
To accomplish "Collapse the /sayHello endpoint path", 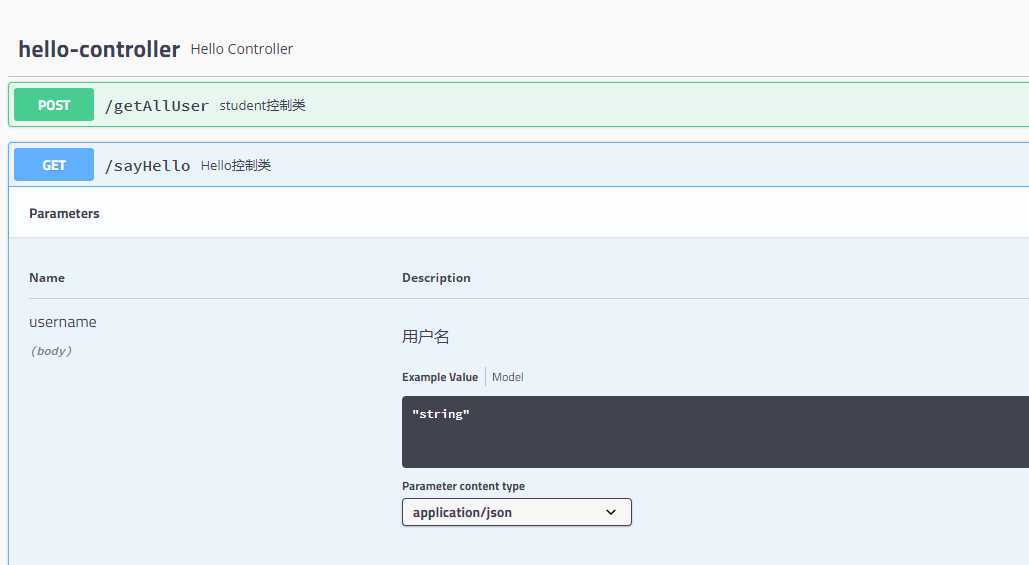I will pos(147,165).
